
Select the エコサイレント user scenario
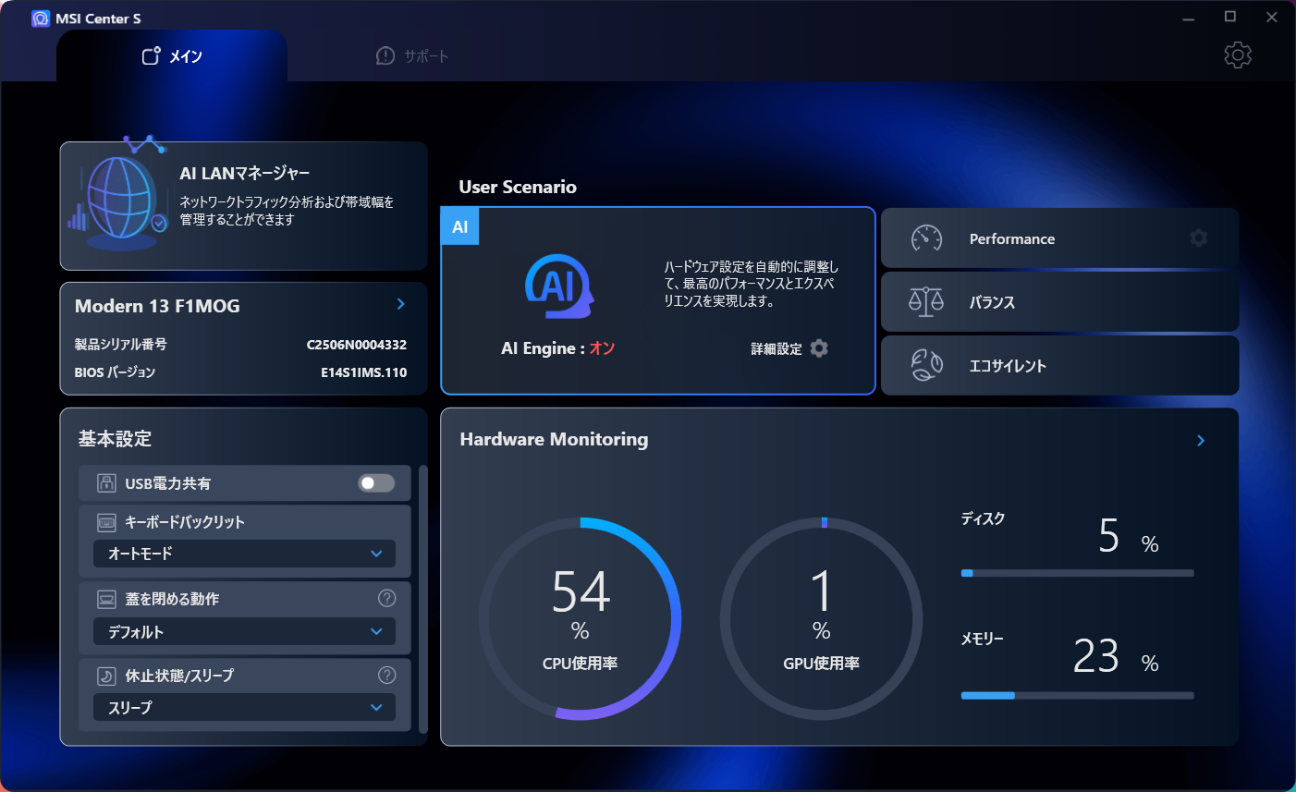[x=1060, y=365]
